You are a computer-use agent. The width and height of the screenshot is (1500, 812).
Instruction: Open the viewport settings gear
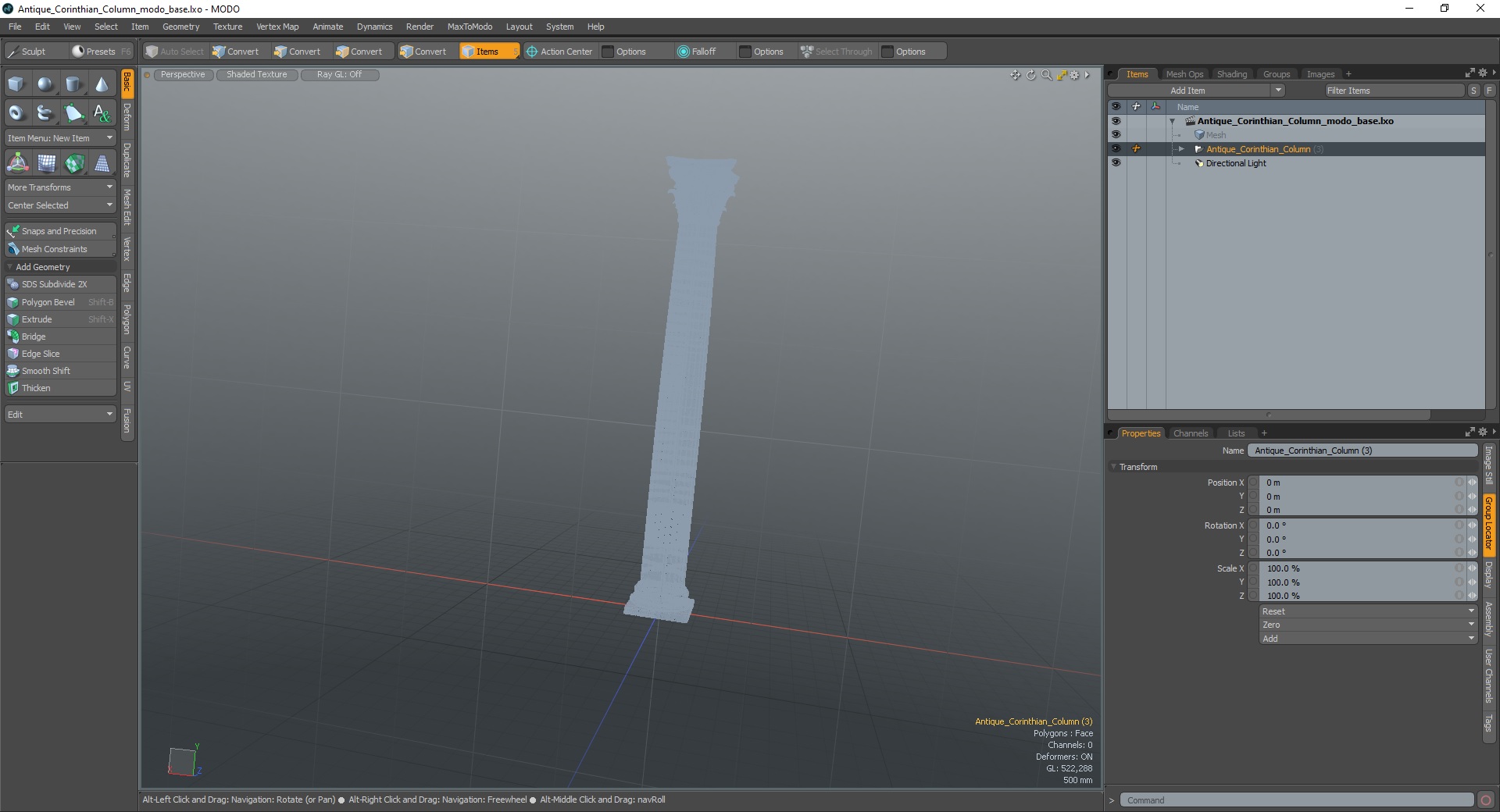tap(1075, 75)
